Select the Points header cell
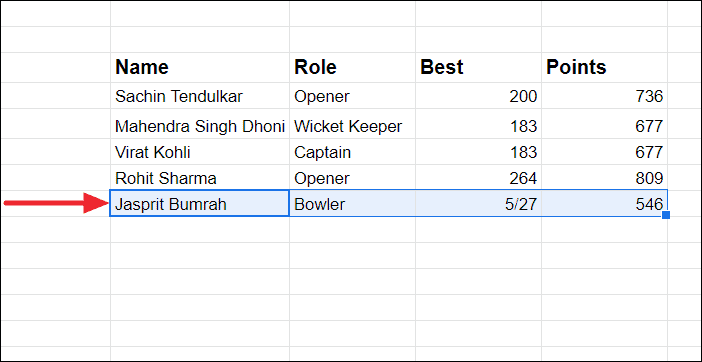 coord(604,68)
